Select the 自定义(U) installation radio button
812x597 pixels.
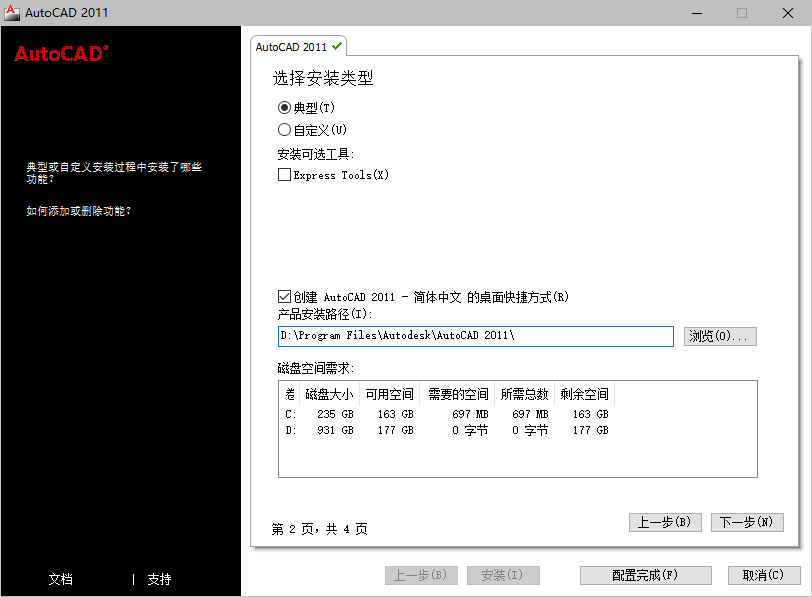[283, 128]
